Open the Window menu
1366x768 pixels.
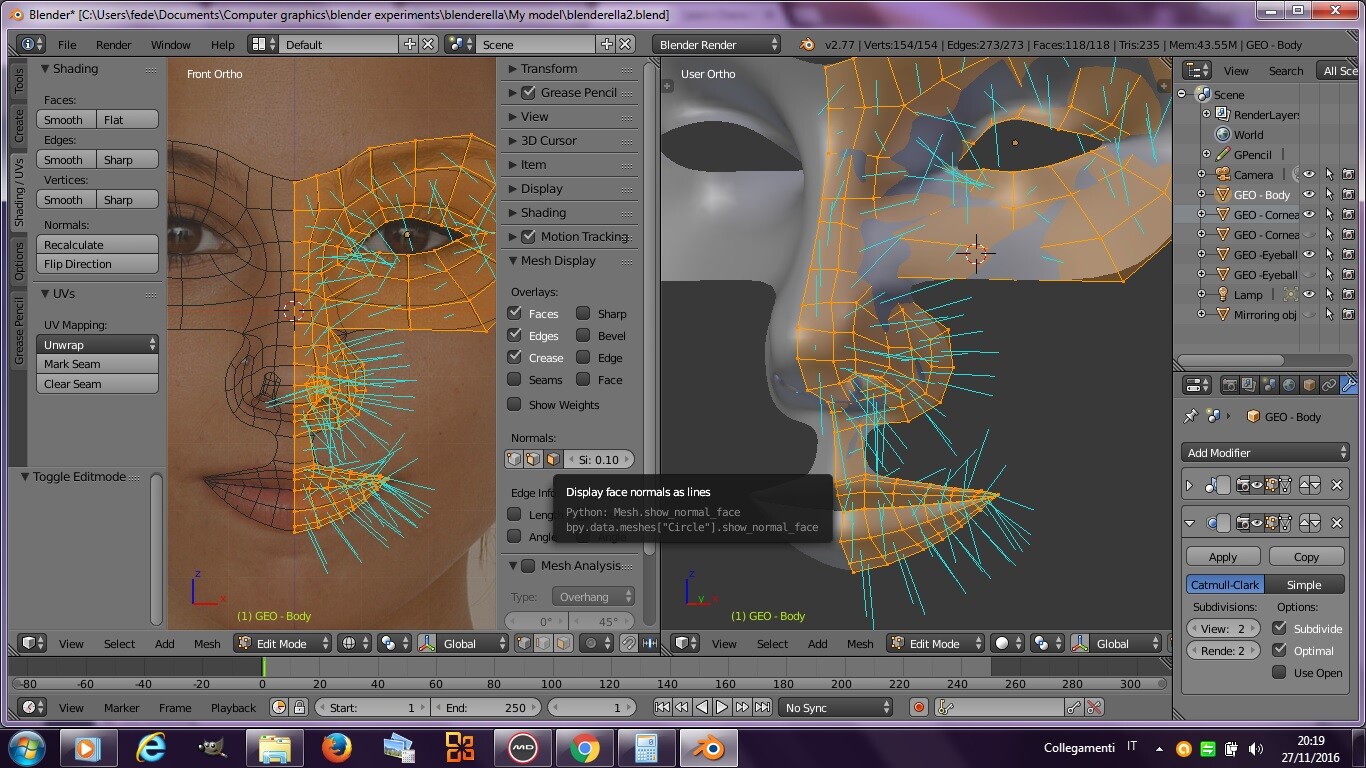171,44
